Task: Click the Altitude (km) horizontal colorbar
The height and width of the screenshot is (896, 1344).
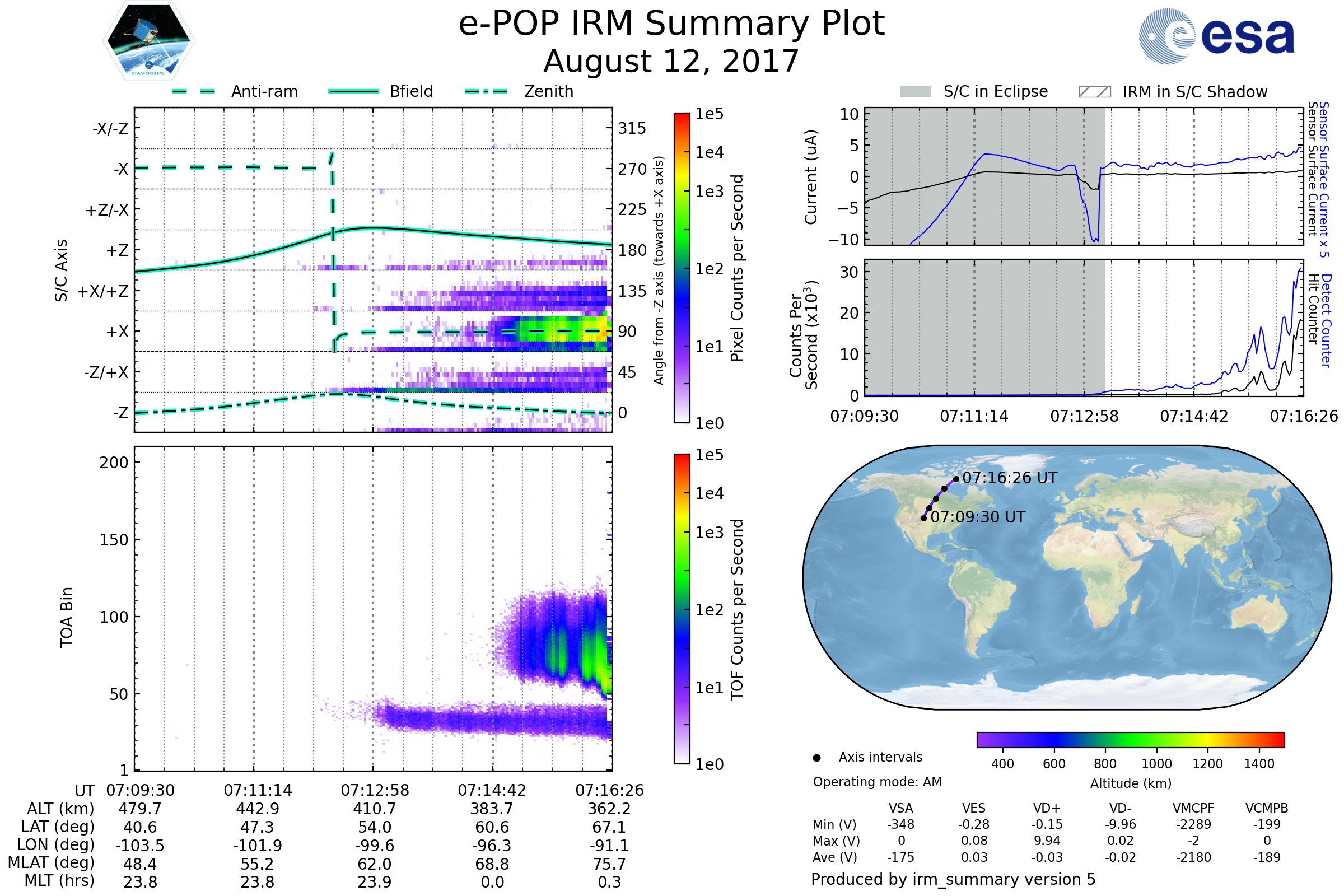Action: 1130,739
